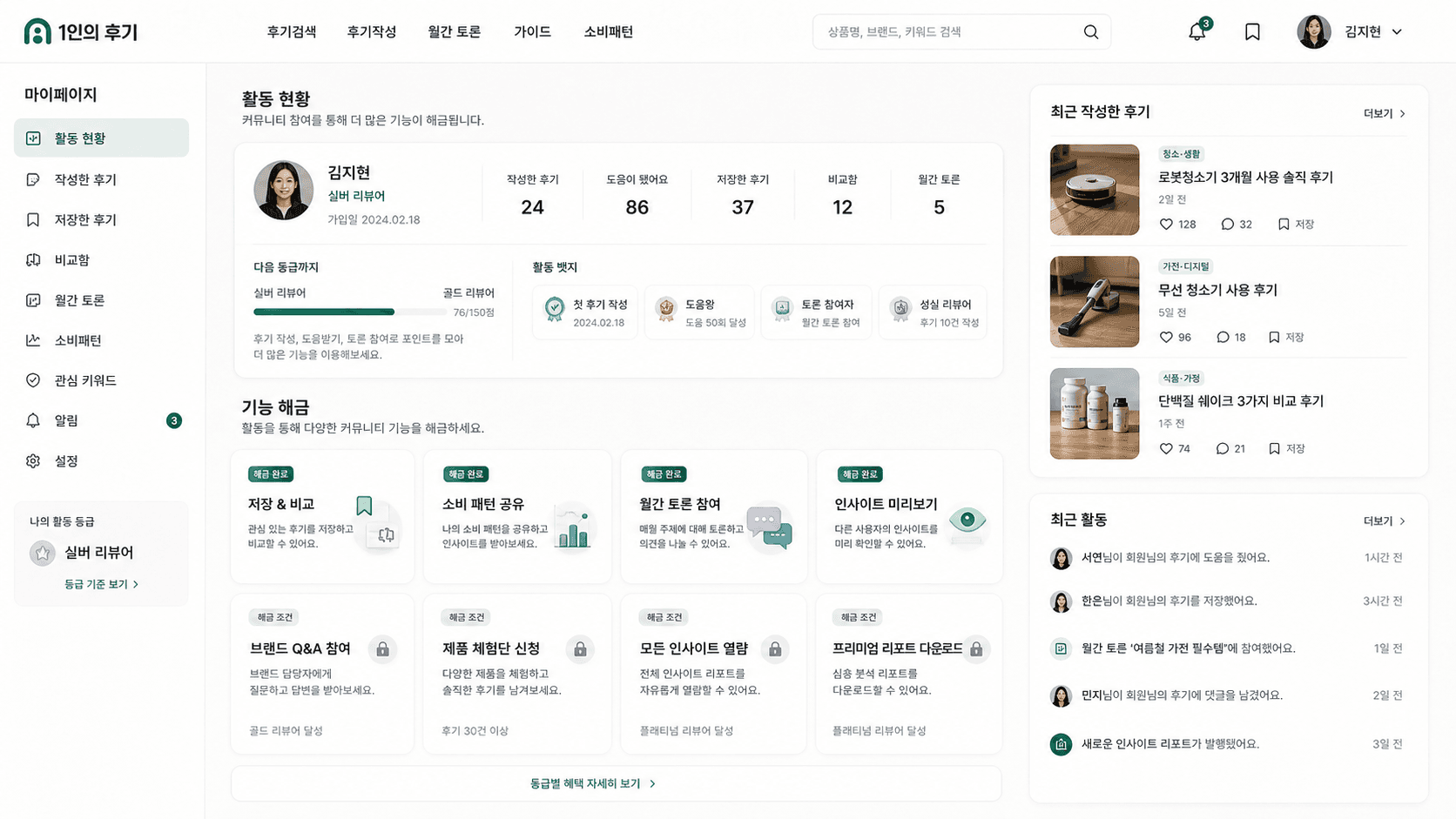This screenshot has width=1456, height=819.
Task: Toggle 저장 on 무선 청소기 review
Action: point(1286,338)
